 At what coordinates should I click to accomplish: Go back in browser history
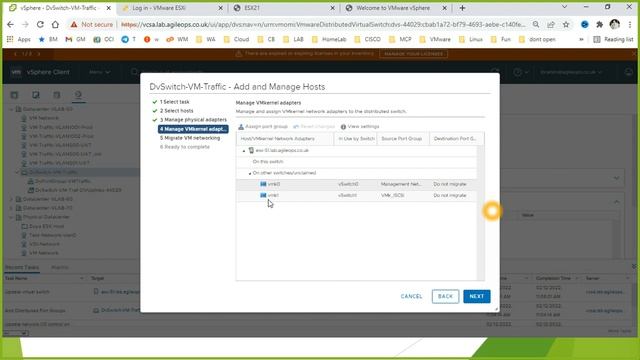click(11, 24)
